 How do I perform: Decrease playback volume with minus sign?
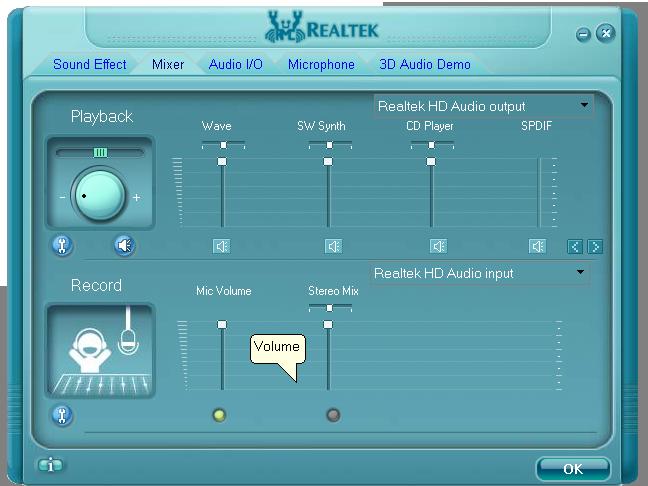point(62,198)
